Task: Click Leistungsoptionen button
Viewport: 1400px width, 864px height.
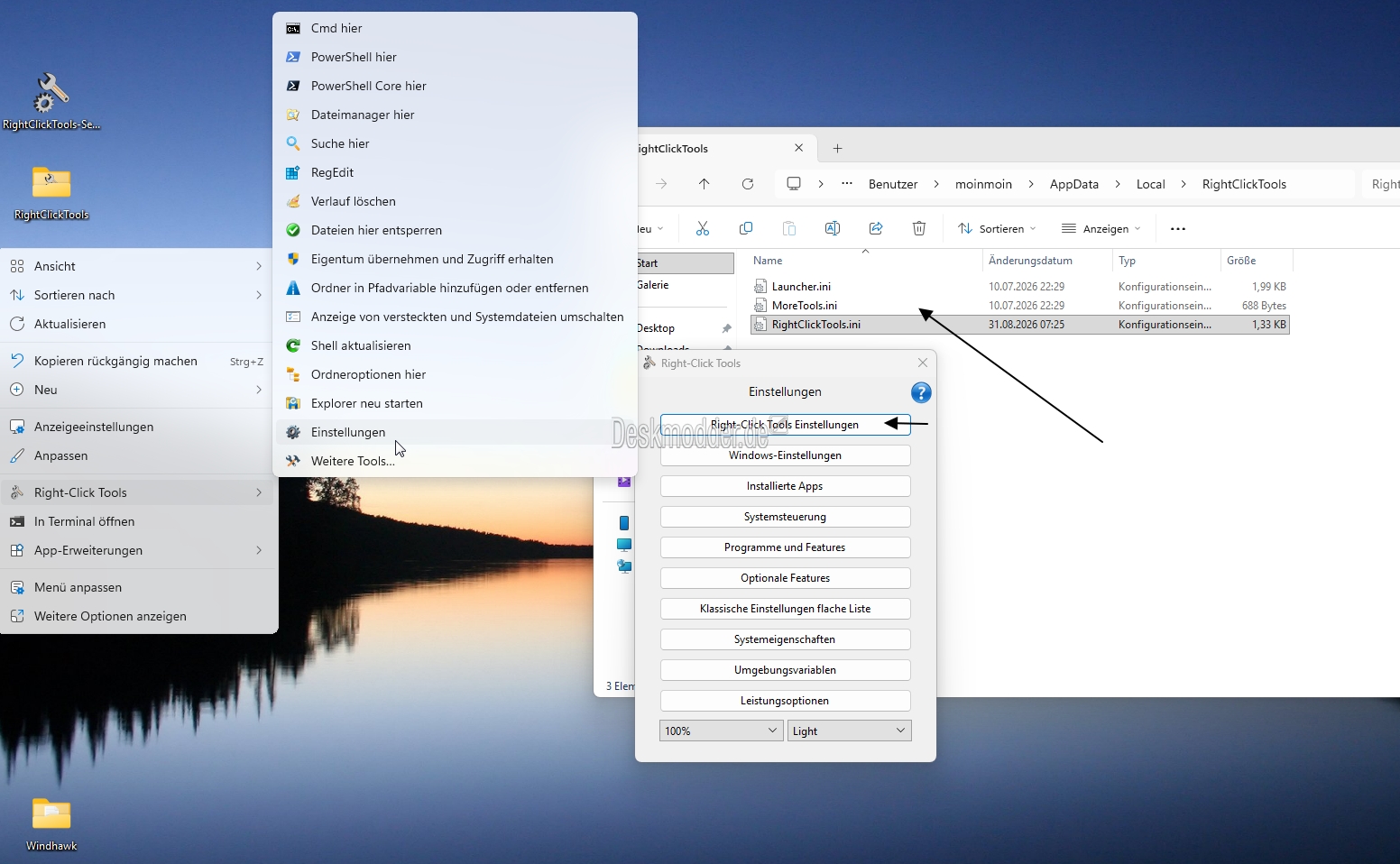Action: (x=785, y=701)
